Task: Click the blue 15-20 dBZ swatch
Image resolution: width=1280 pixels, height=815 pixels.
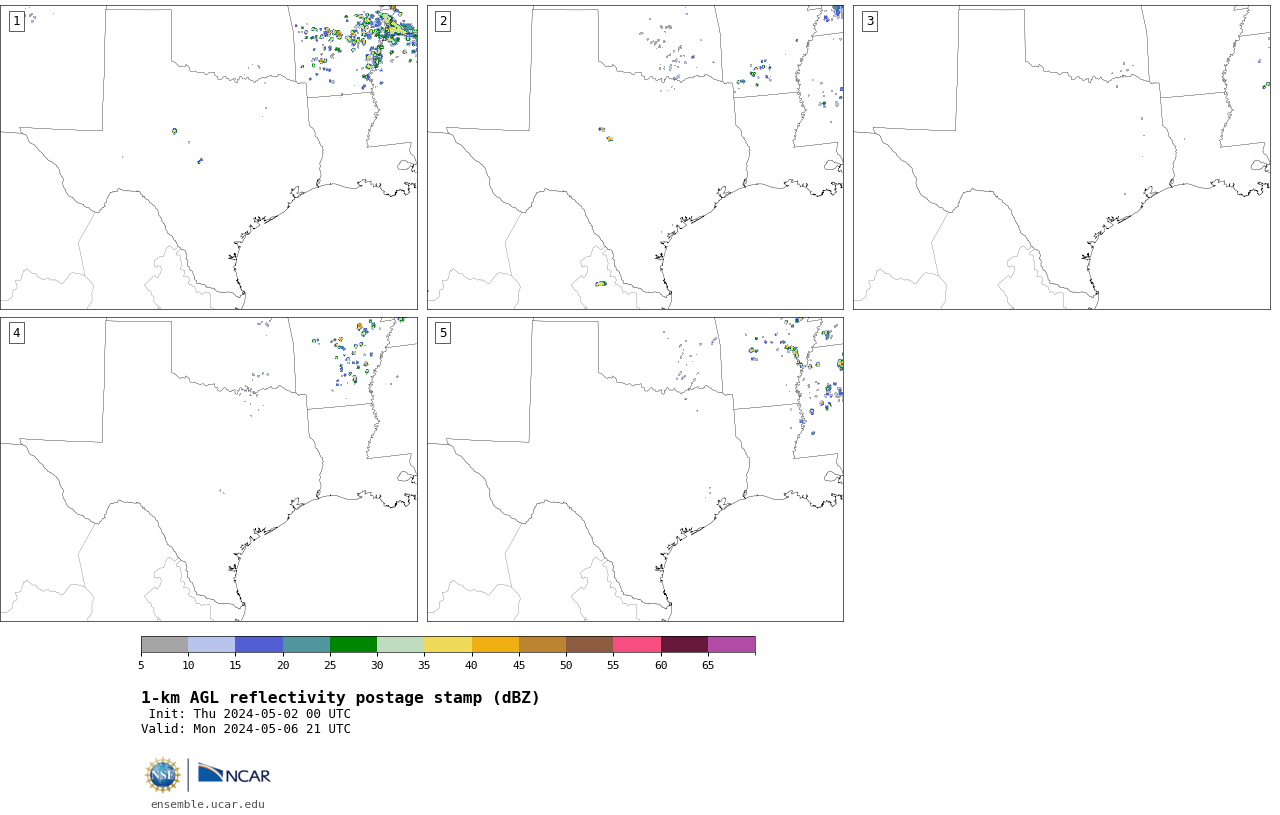Action: [259, 644]
